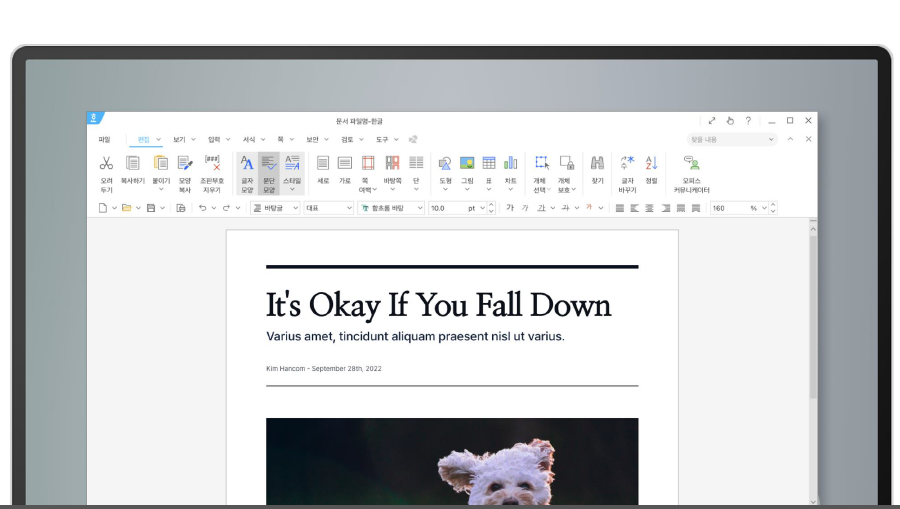The image size is (900, 509).
Task: Open the underline style dropdown arrow
Action: coord(553,208)
